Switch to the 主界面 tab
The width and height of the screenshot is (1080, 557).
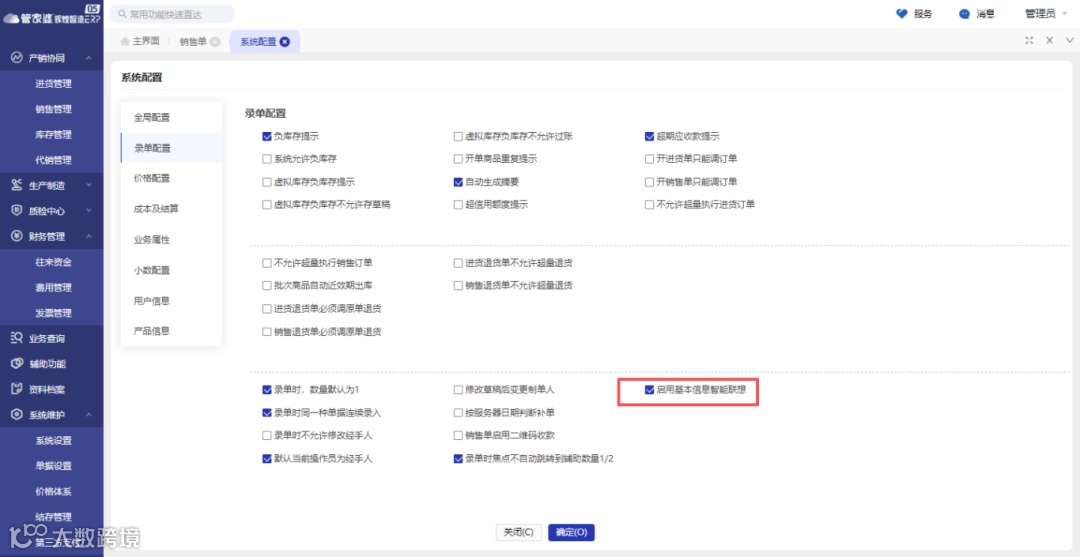click(x=140, y=41)
